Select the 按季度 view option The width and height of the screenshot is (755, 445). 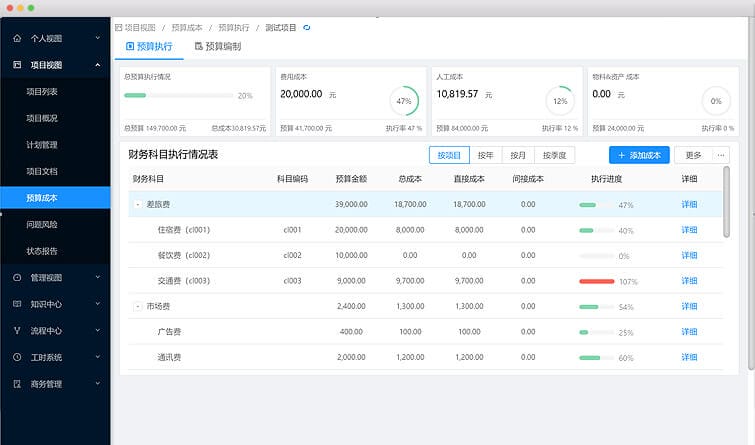coord(555,155)
